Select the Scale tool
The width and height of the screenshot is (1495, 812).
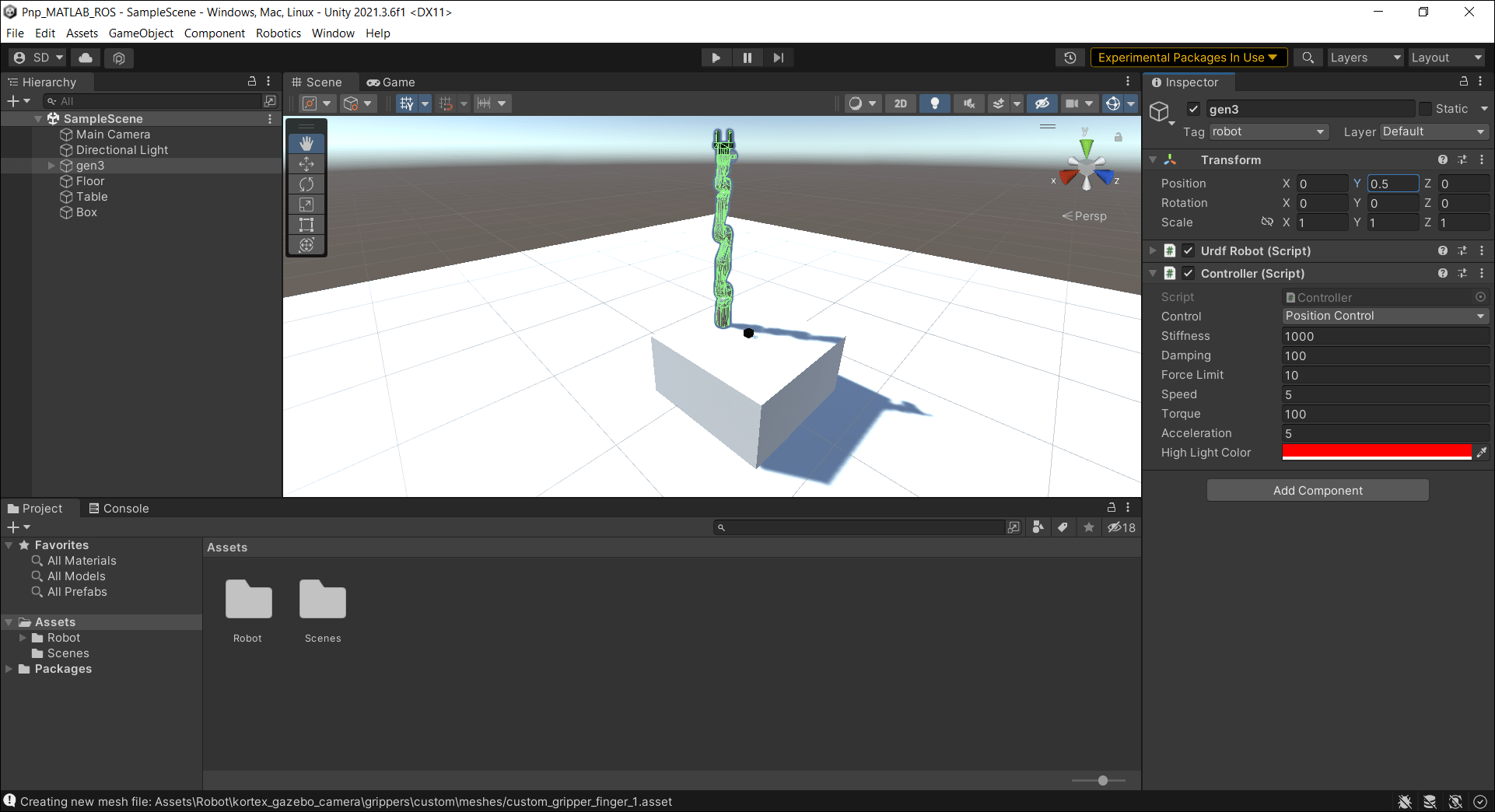(306, 204)
